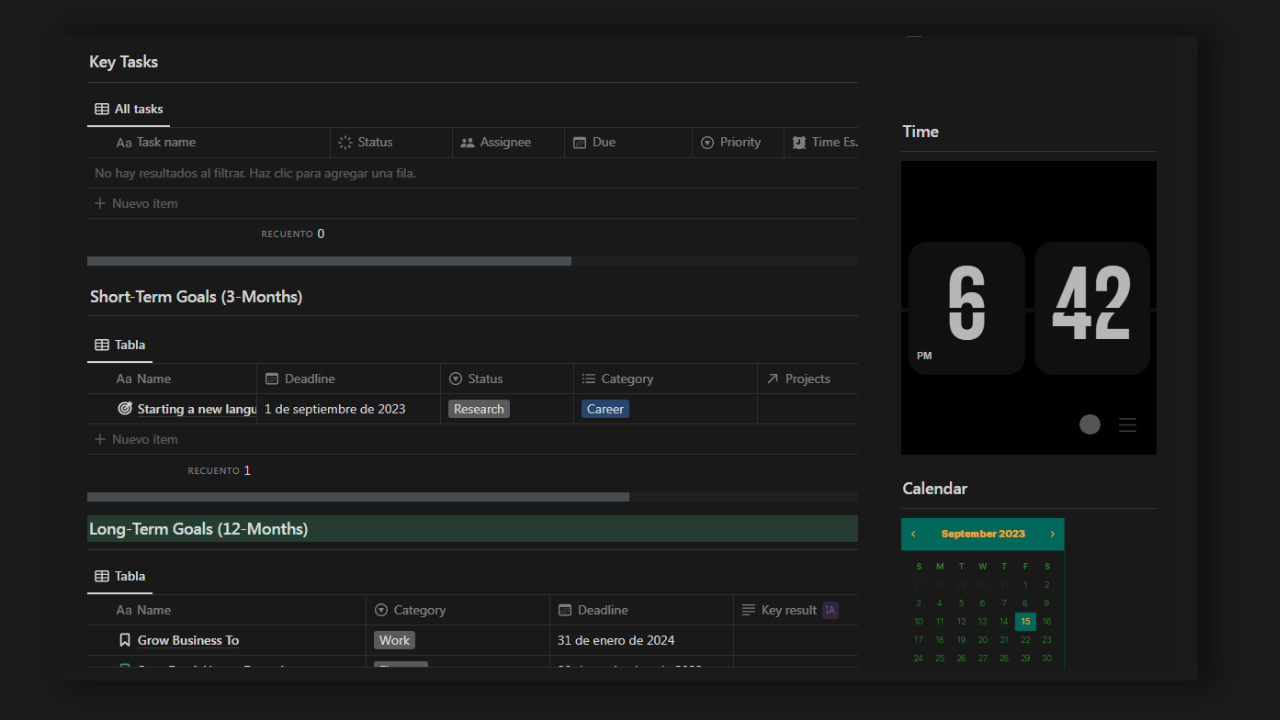Select the Tabla tab under Long-Term Goals
Viewport: 1280px width, 720px height.
tap(120, 576)
